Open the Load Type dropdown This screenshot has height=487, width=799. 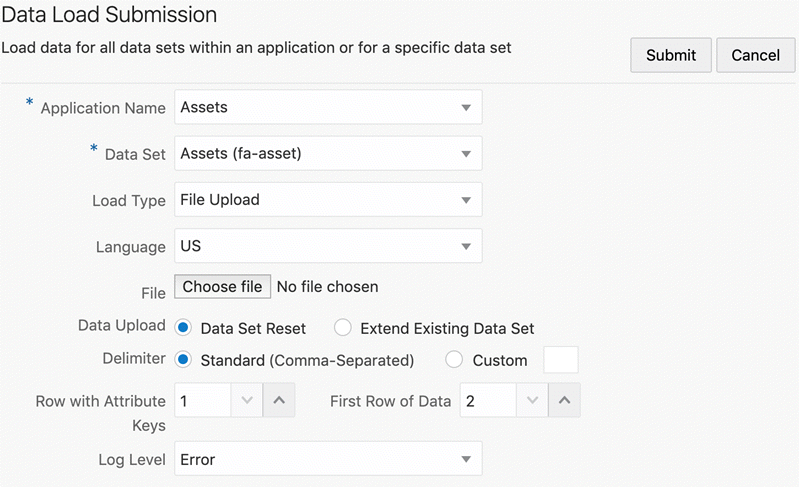point(328,200)
